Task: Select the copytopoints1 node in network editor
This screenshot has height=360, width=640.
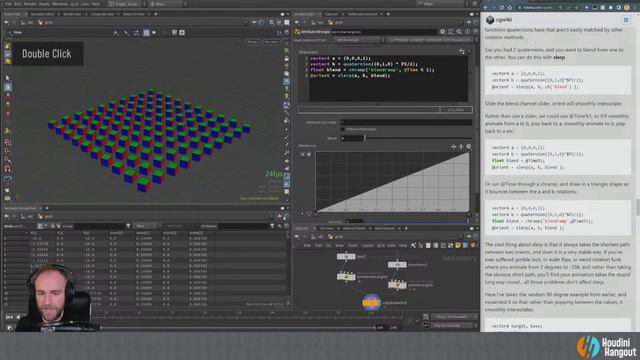Action: 371,303
